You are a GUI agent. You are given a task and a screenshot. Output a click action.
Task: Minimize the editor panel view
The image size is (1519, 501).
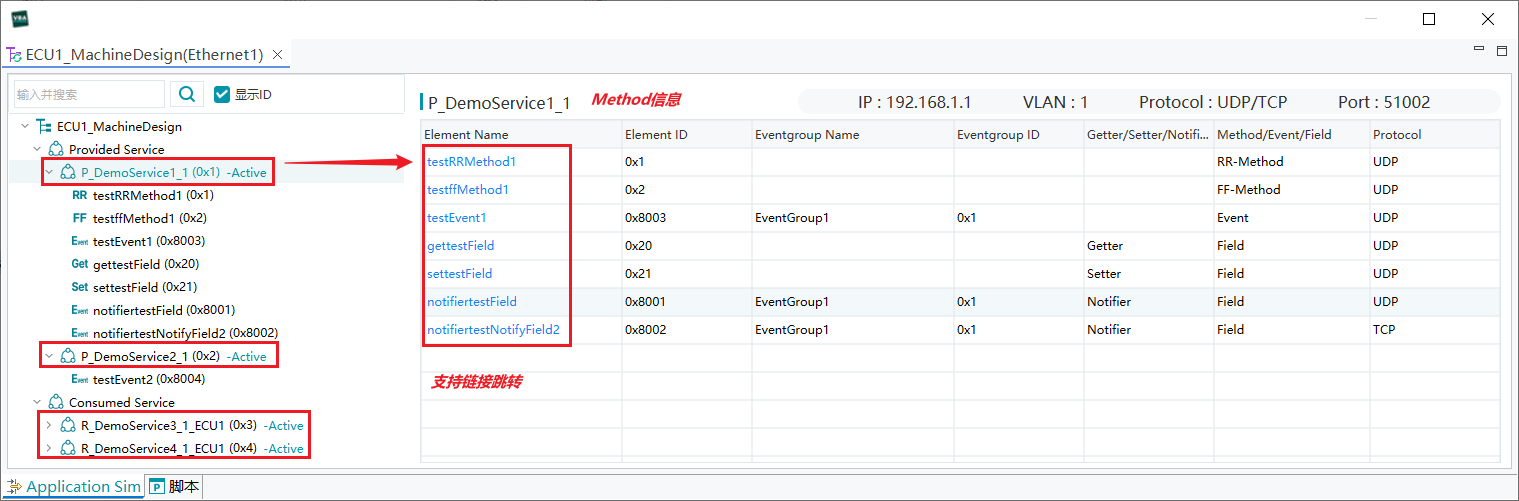(x=1481, y=48)
